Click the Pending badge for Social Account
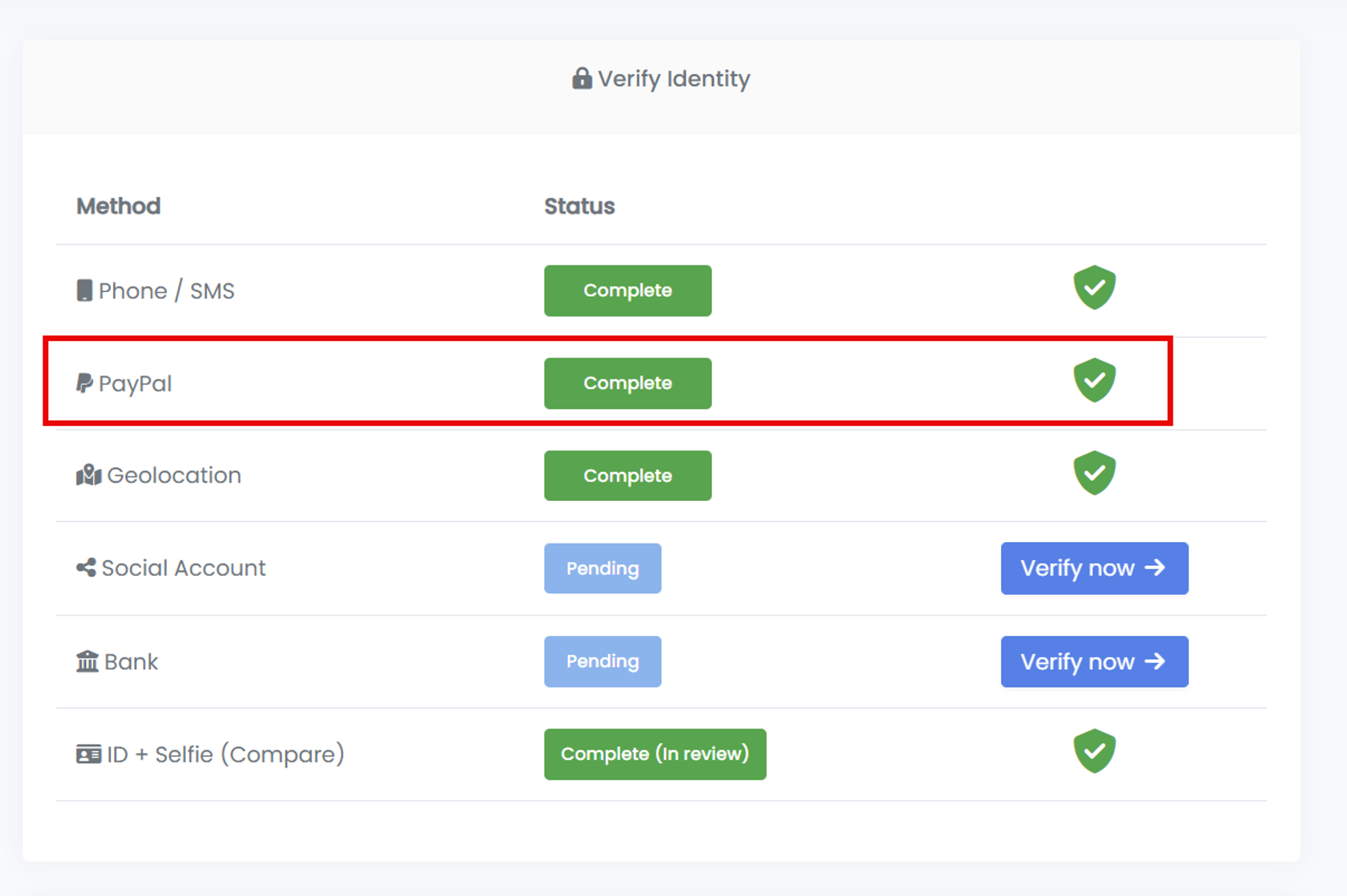 [602, 569]
